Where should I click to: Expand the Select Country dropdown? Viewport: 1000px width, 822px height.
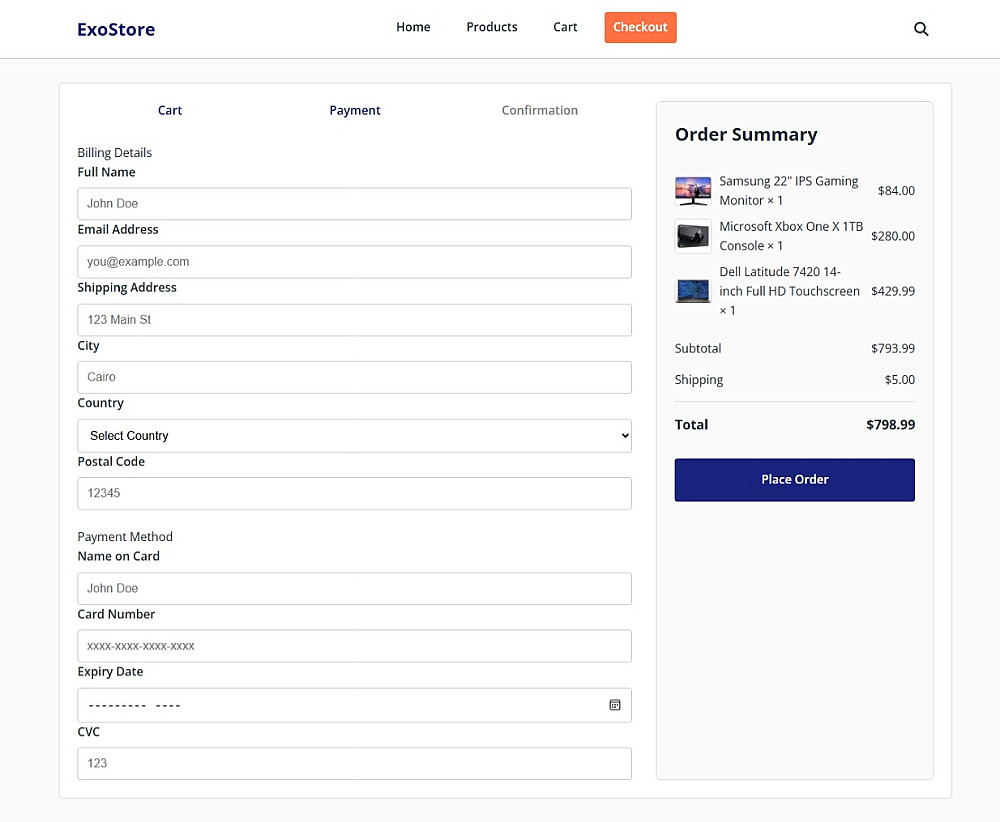pyautogui.click(x=354, y=436)
